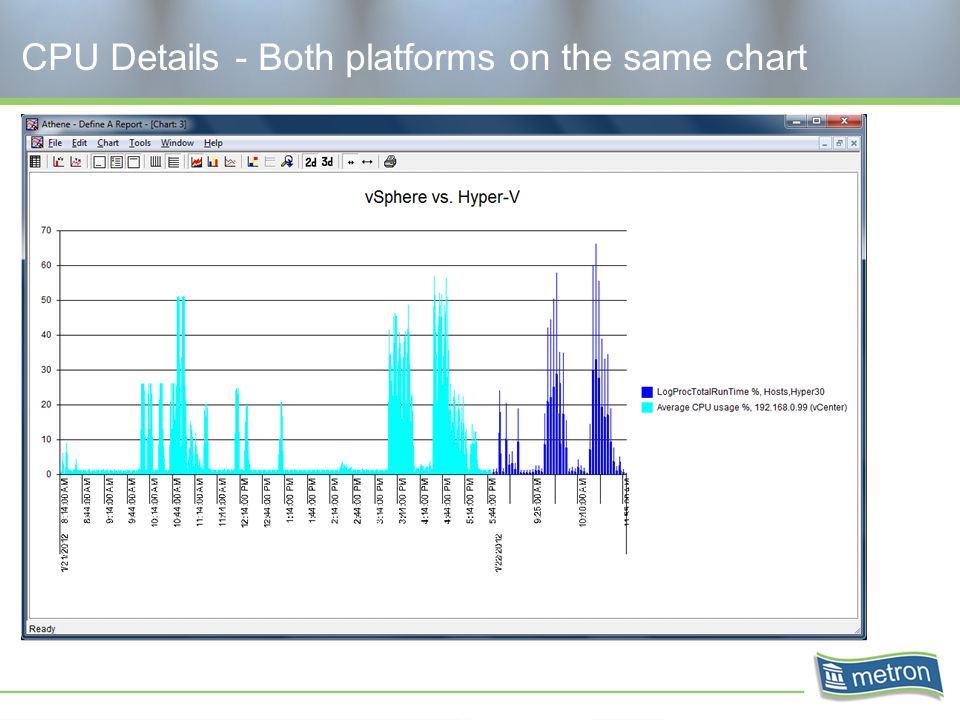Click the greyed-out list icon in toolbar
Viewport: 960px width, 720px height.
point(270,162)
